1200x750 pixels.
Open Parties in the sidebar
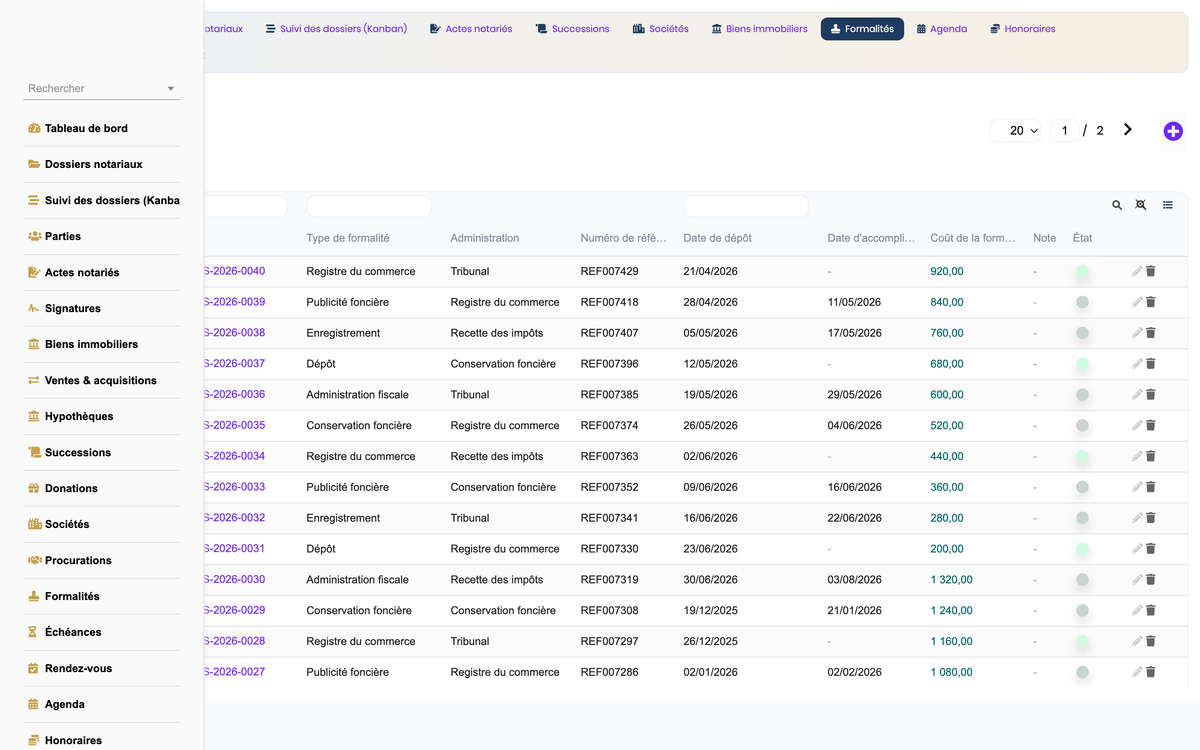tap(102, 236)
